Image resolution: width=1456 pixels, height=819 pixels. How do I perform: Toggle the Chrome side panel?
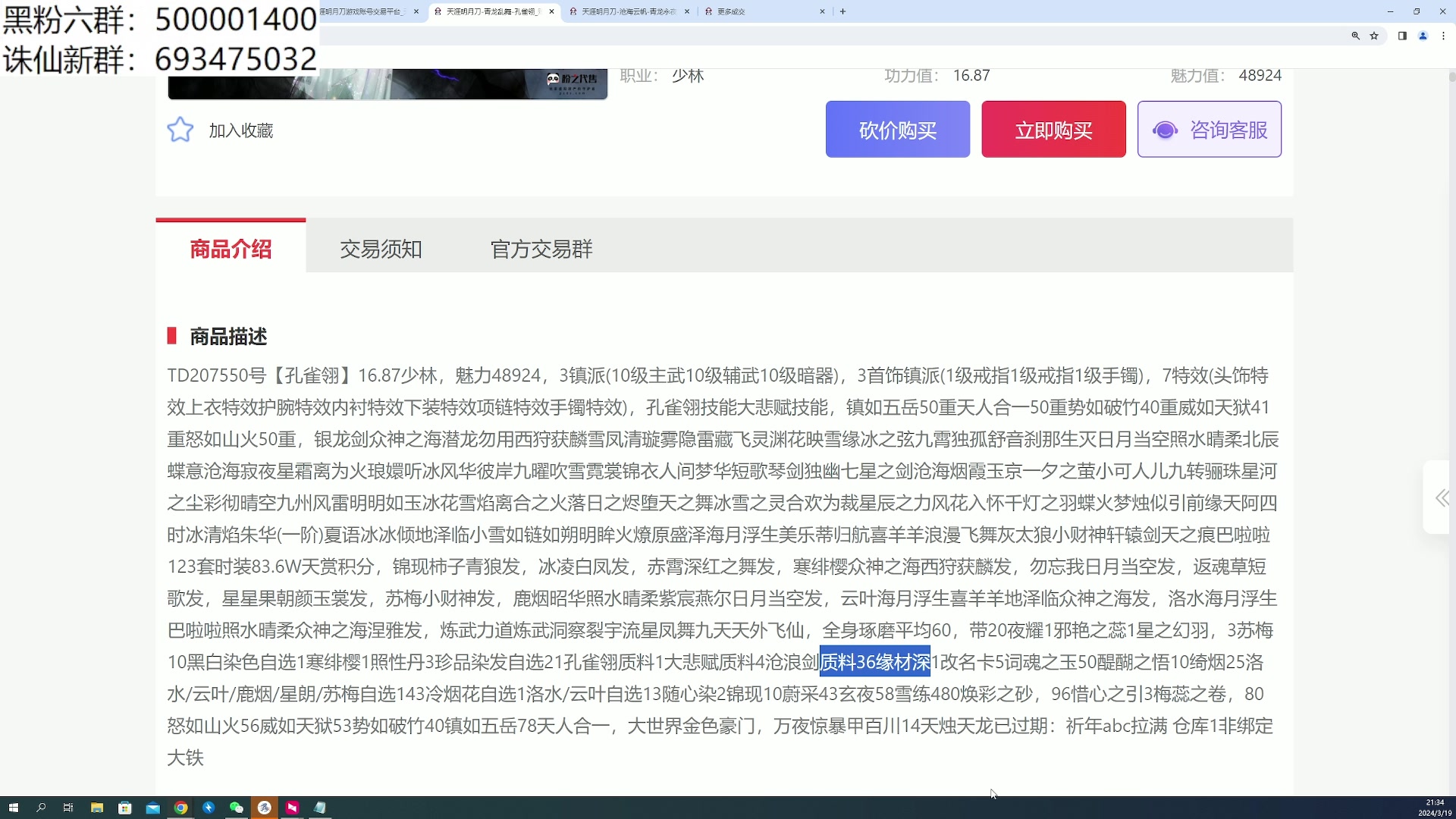[1402, 36]
